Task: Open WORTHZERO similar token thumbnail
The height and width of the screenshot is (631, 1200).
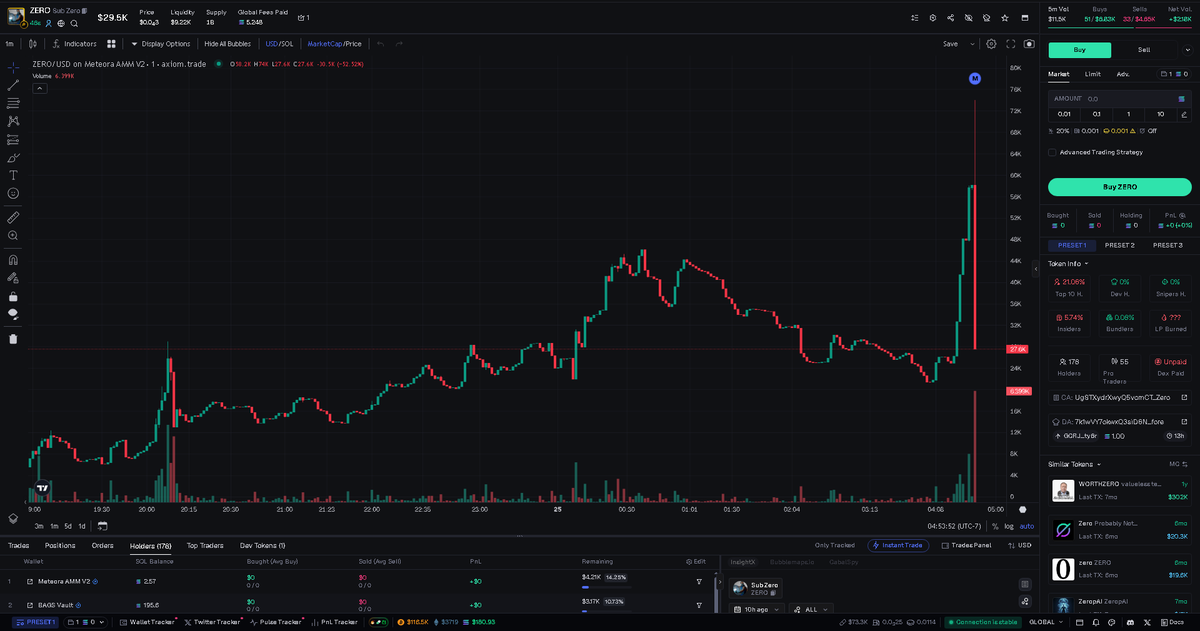Action: pyautogui.click(x=1063, y=490)
